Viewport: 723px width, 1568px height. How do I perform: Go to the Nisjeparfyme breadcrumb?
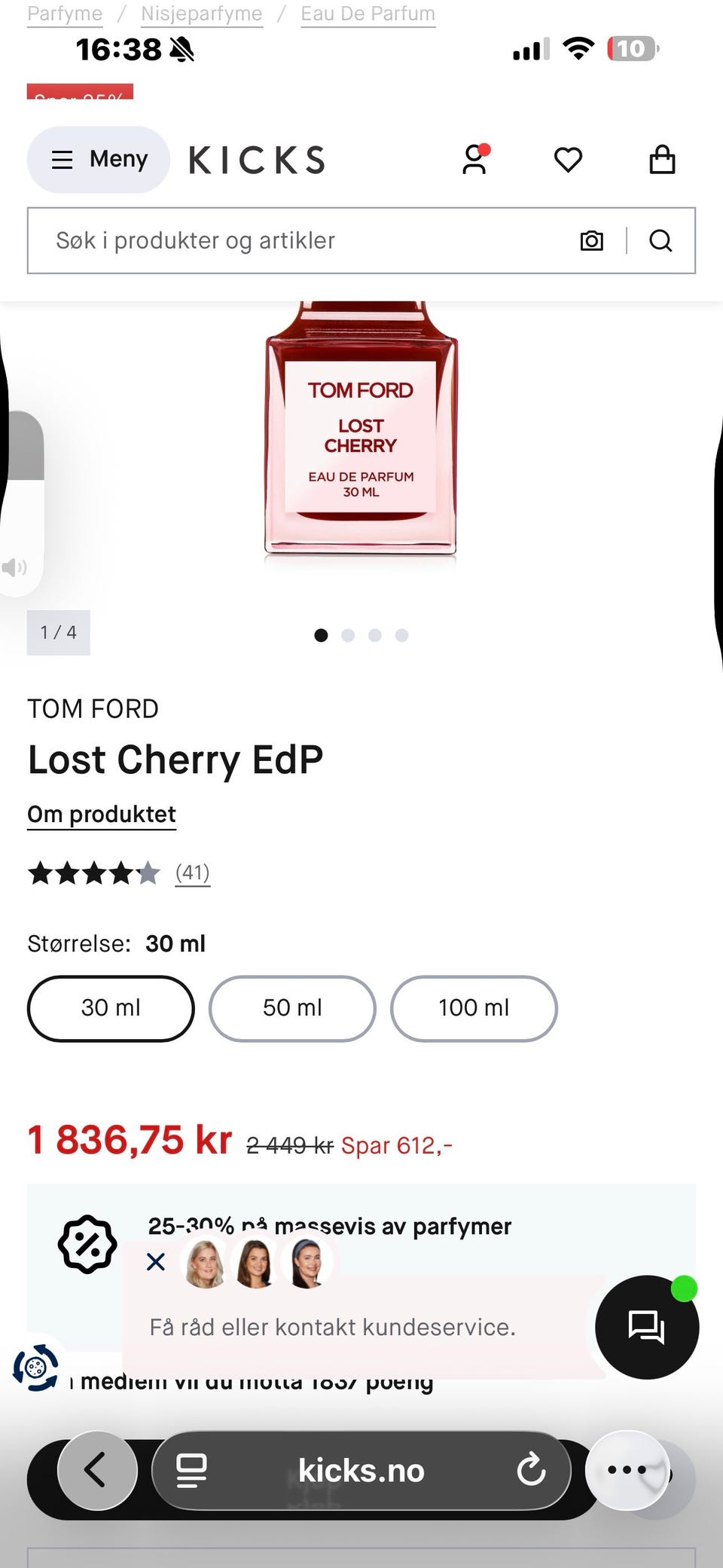click(202, 14)
